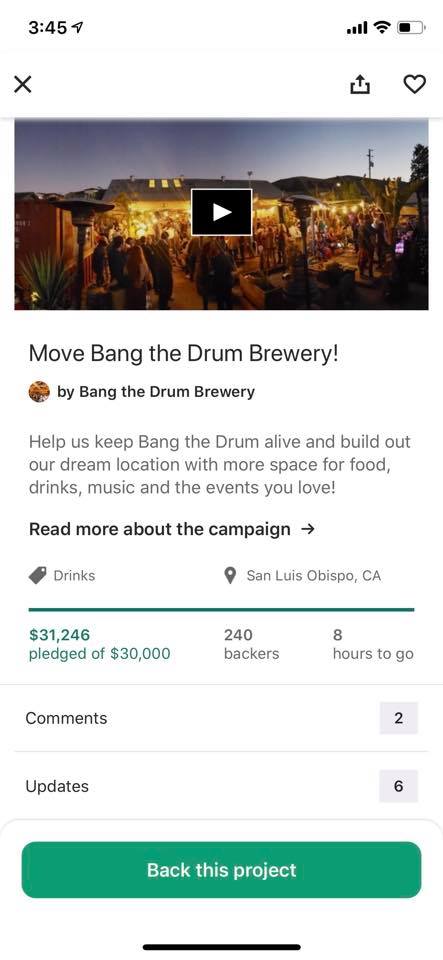The image size is (443, 960).
Task: Select the Drinks tag icon
Action: tap(38, 576)
